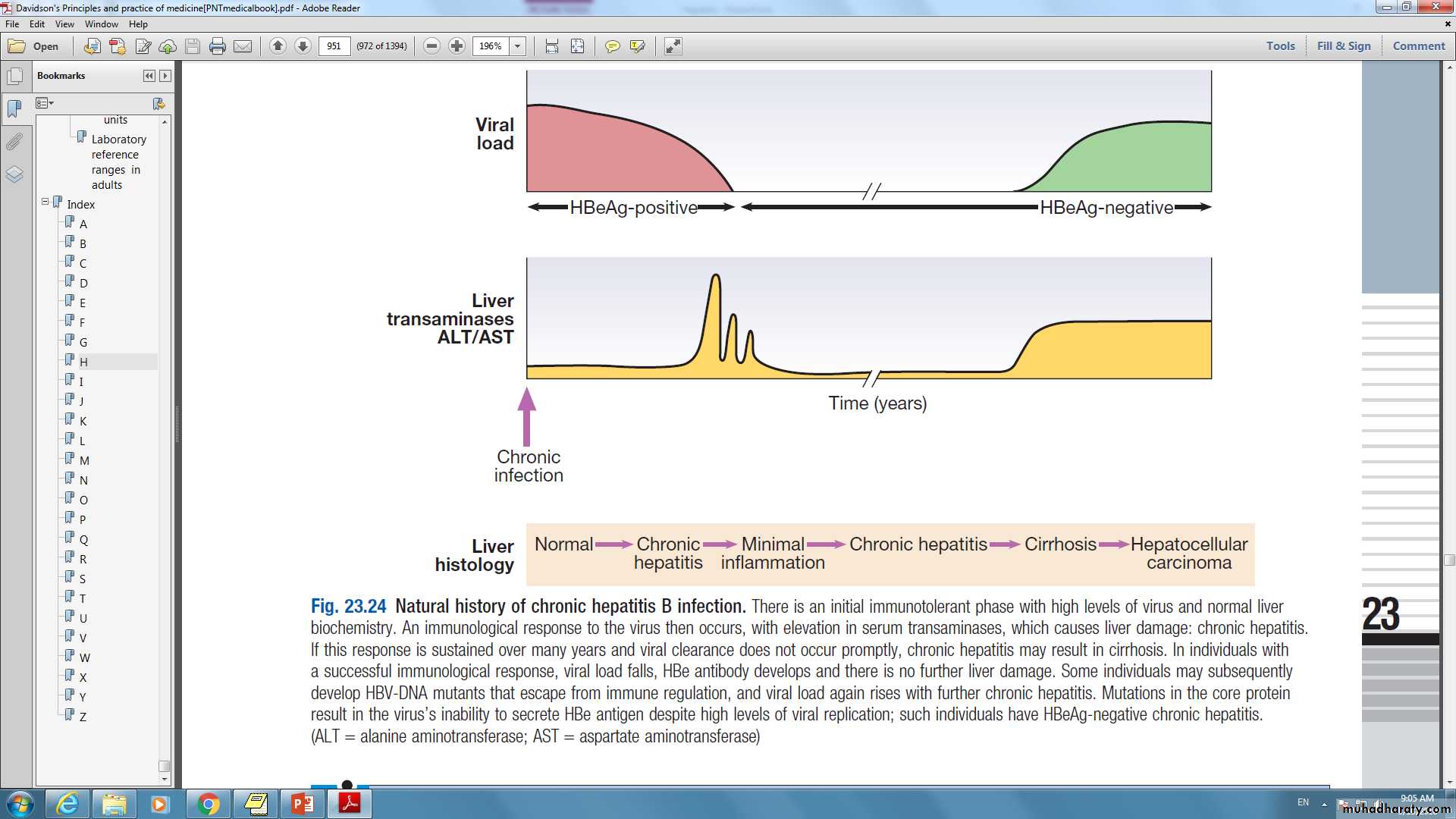
Task: Open the View menu
Action: (64, 24)
